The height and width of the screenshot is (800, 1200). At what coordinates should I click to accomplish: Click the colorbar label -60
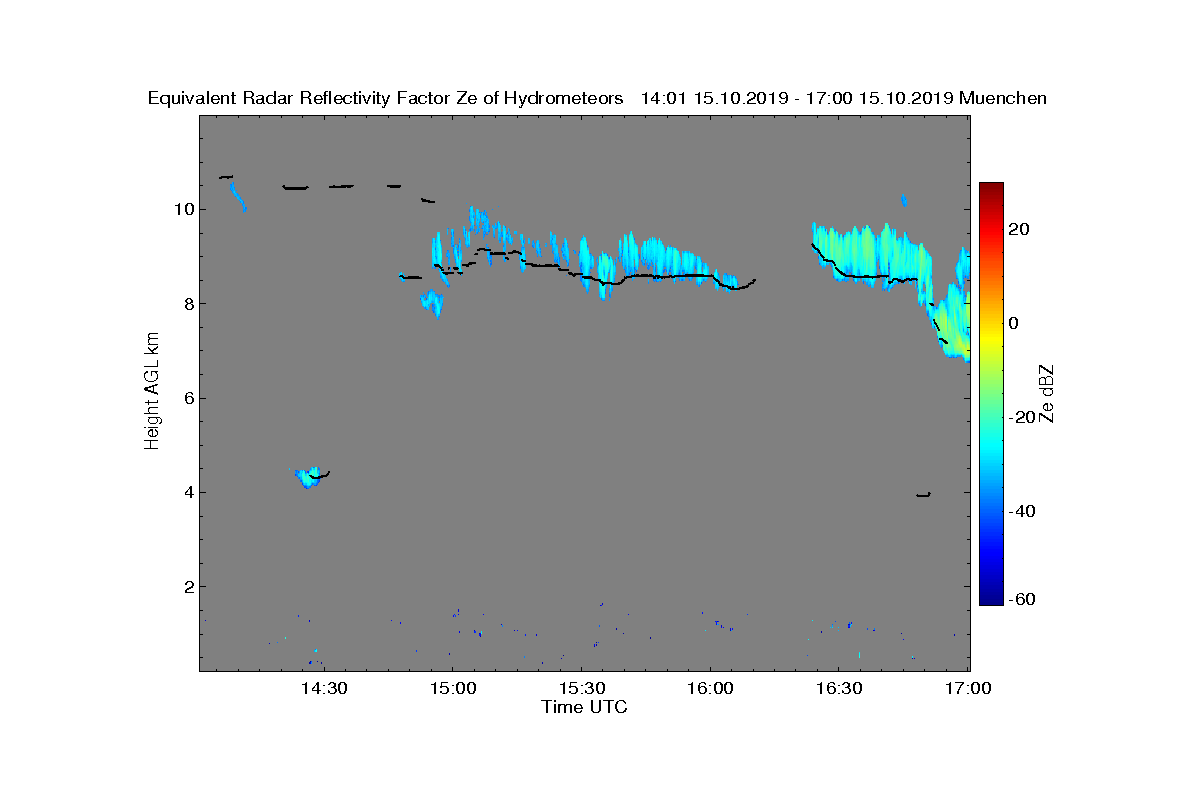[x=1020, y=599]
